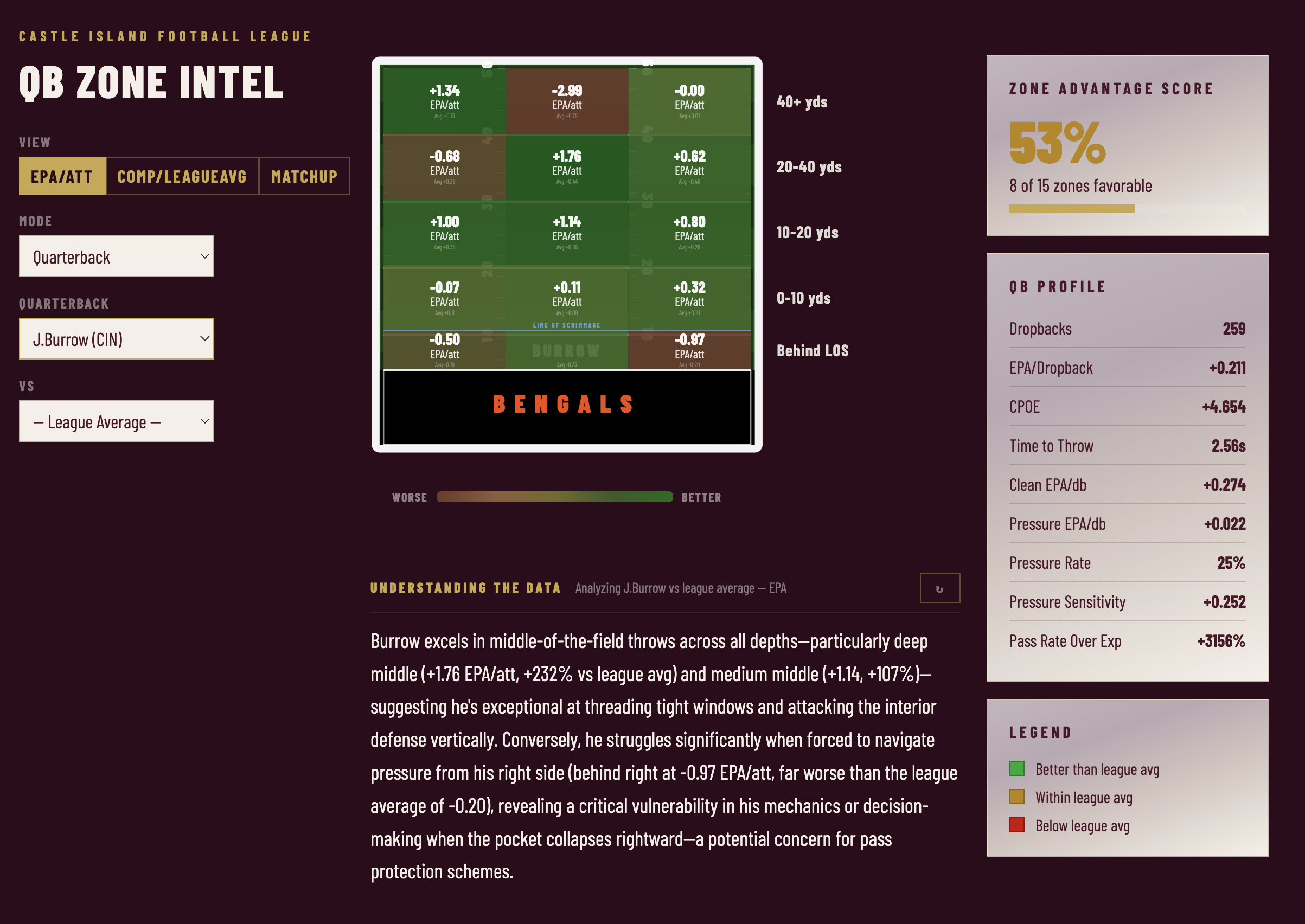Open the Mode dropdown showing Quarterback
This screenshot has width=1305, height=924.
117,256
